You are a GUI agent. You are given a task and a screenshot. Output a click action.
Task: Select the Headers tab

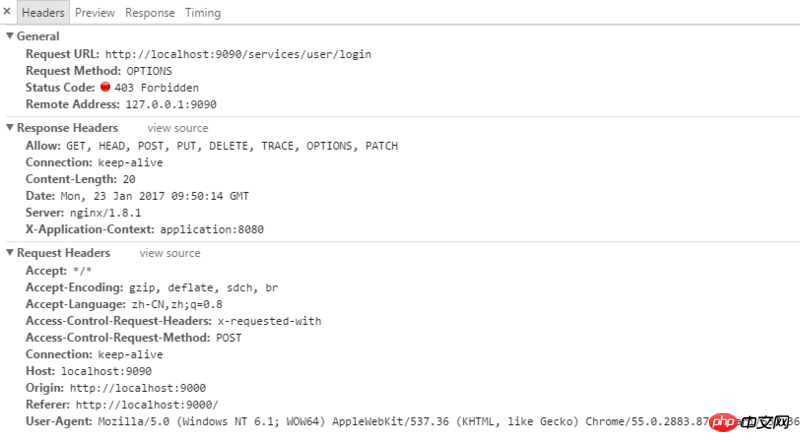[x=43, y=13]
